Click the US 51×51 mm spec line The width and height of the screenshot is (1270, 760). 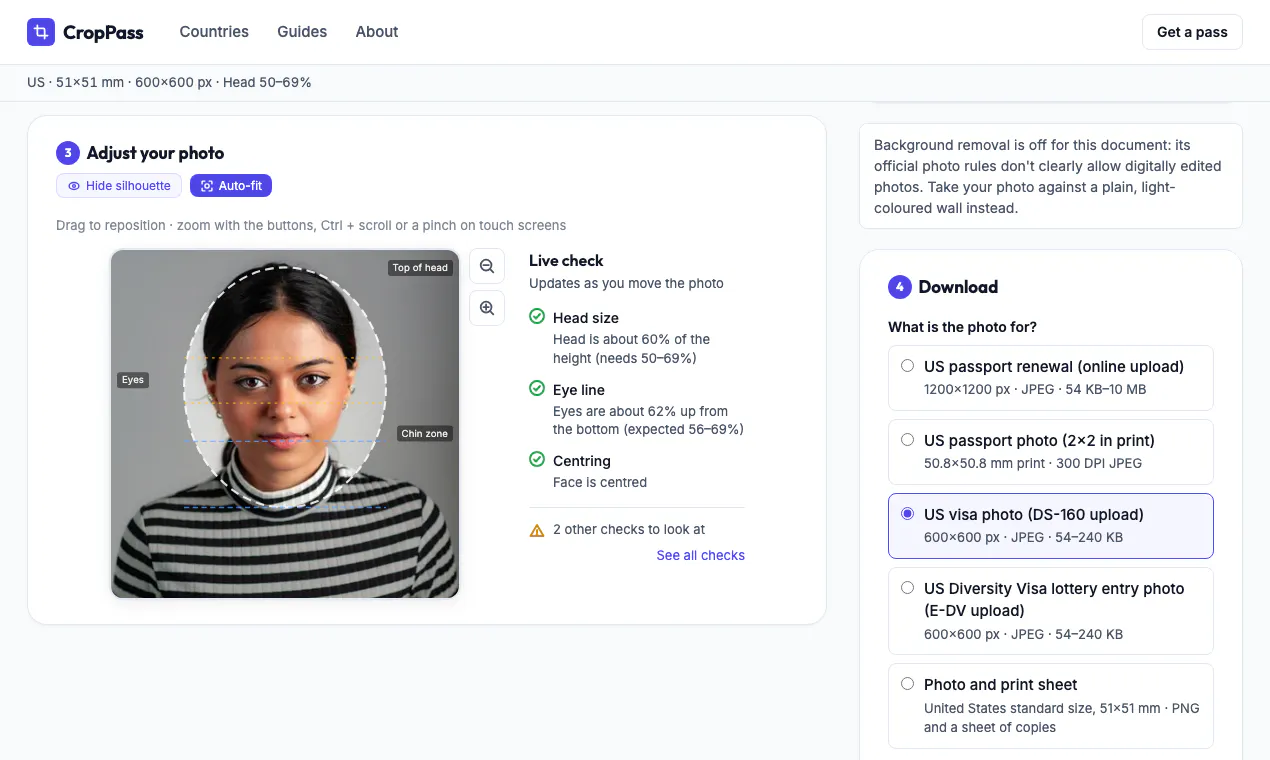pyautogui.click(x=169, y=83)
